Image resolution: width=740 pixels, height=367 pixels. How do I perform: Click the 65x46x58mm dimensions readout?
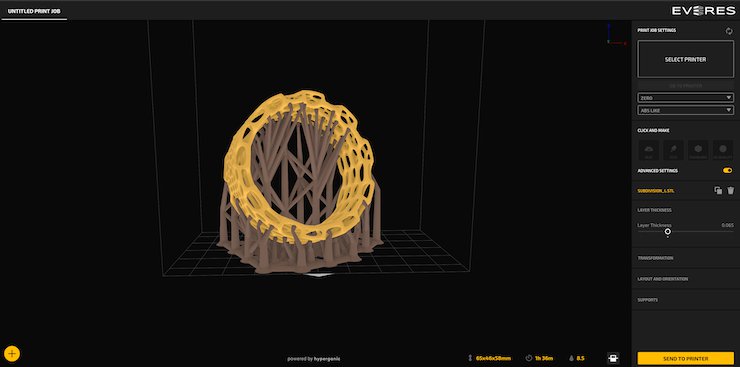pyautogui.click(x=493, y=359)
